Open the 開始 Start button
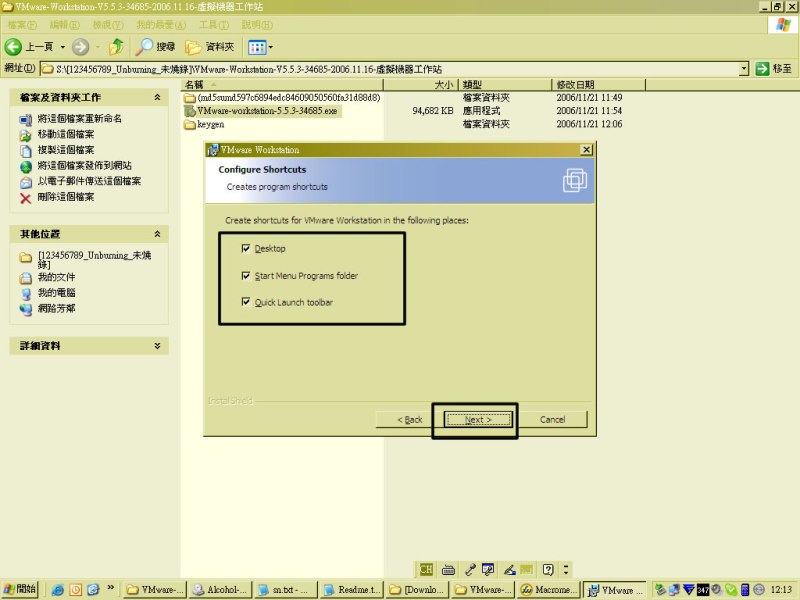800x600 pixels. point(20,589)
